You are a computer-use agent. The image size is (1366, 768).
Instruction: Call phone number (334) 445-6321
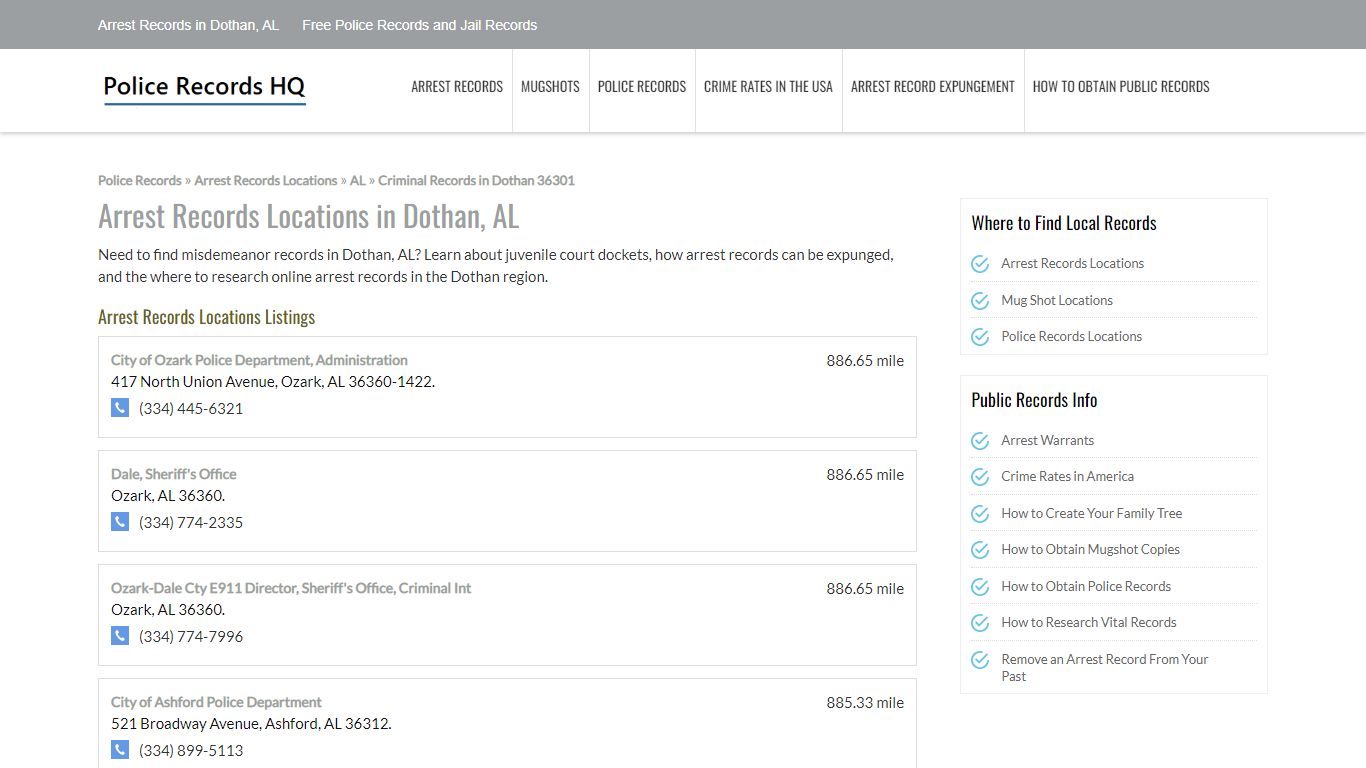pos(191,408)
